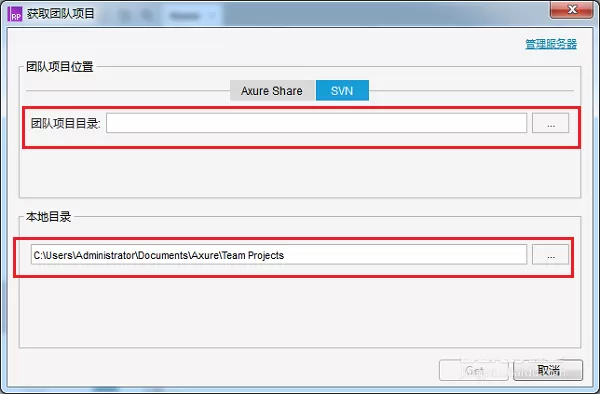Browse for team project directory button
The image size is (600, 394).
[x=550, y=123]
